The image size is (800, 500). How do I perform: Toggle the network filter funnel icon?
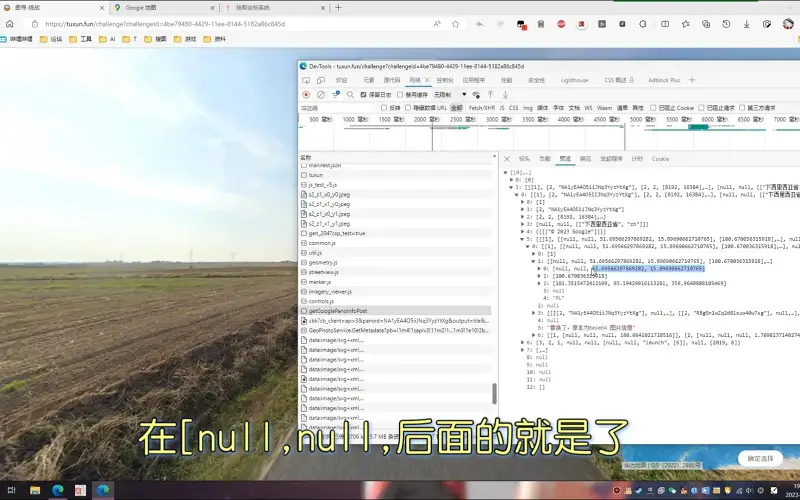click(336, 94)
